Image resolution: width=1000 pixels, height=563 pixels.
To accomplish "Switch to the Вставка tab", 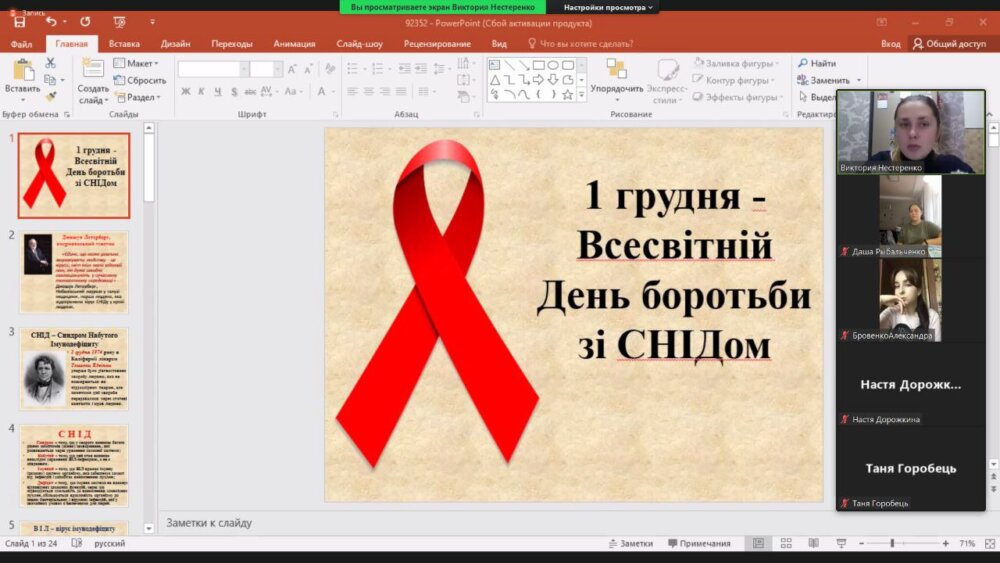I will click(124, 44).
